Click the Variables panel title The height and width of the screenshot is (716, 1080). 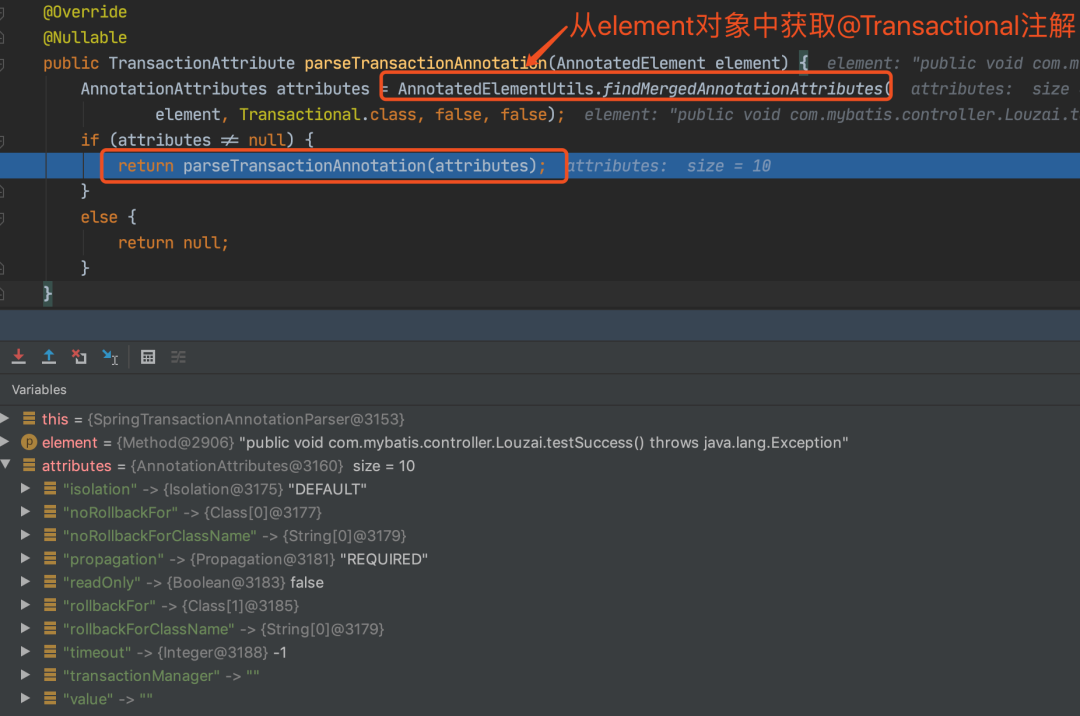coord(39,390)
